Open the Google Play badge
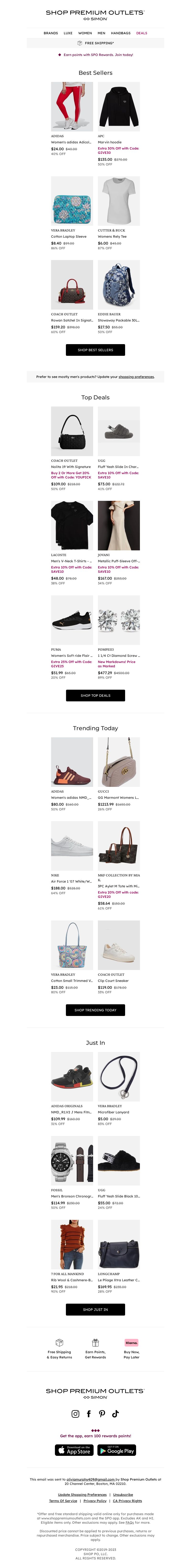Screen dimensions: 191x1568 [117, 1450]
